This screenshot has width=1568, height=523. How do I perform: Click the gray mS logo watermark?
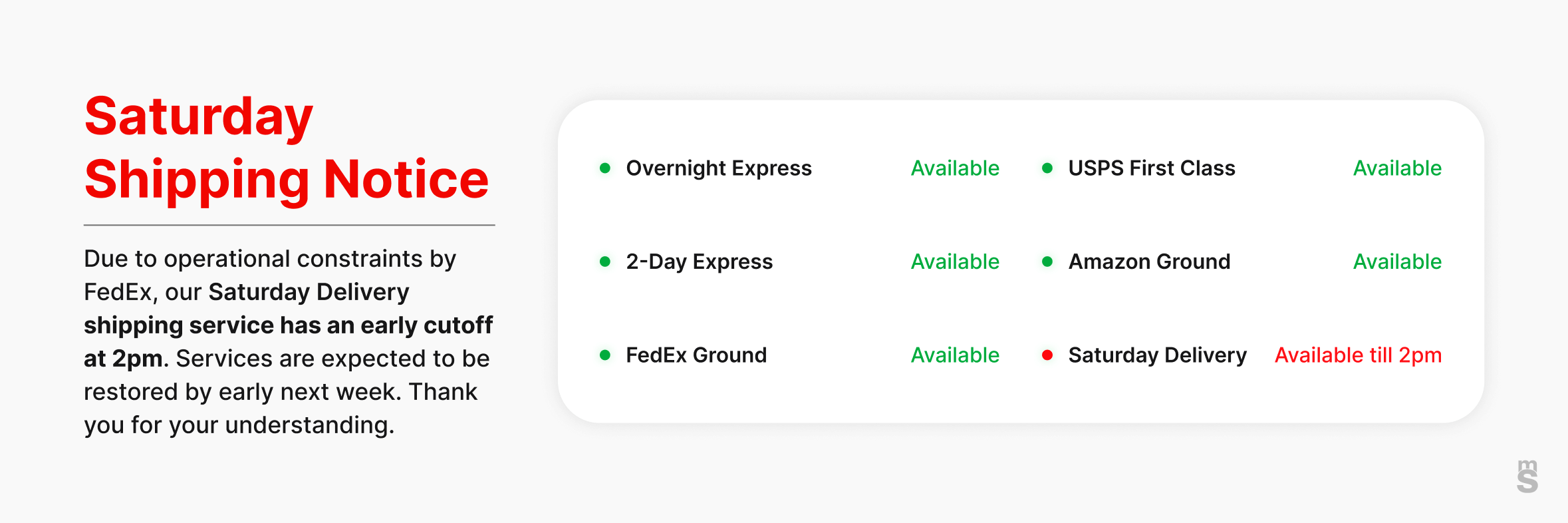[1527, 476]
